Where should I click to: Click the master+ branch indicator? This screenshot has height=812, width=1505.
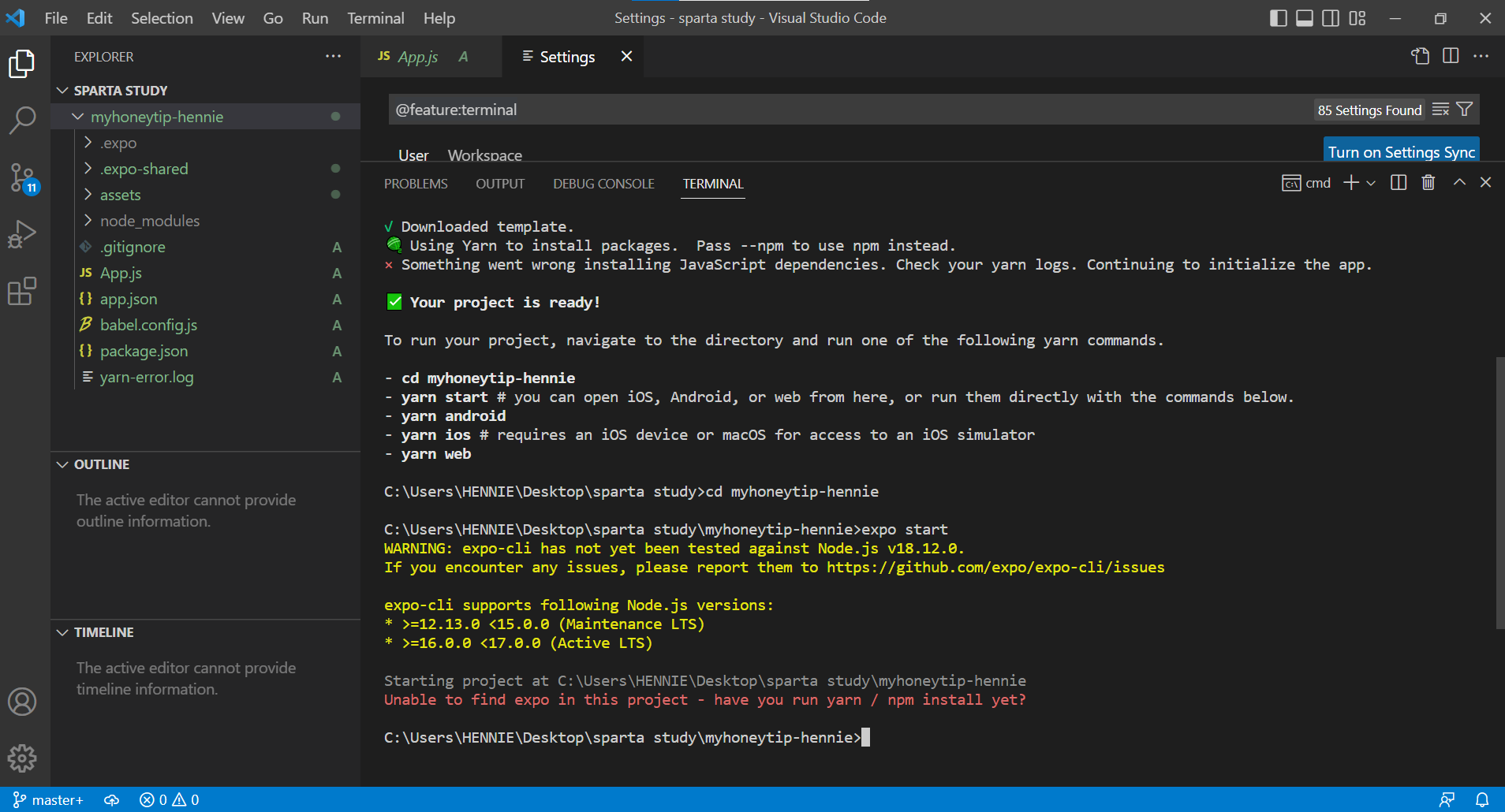48,799
